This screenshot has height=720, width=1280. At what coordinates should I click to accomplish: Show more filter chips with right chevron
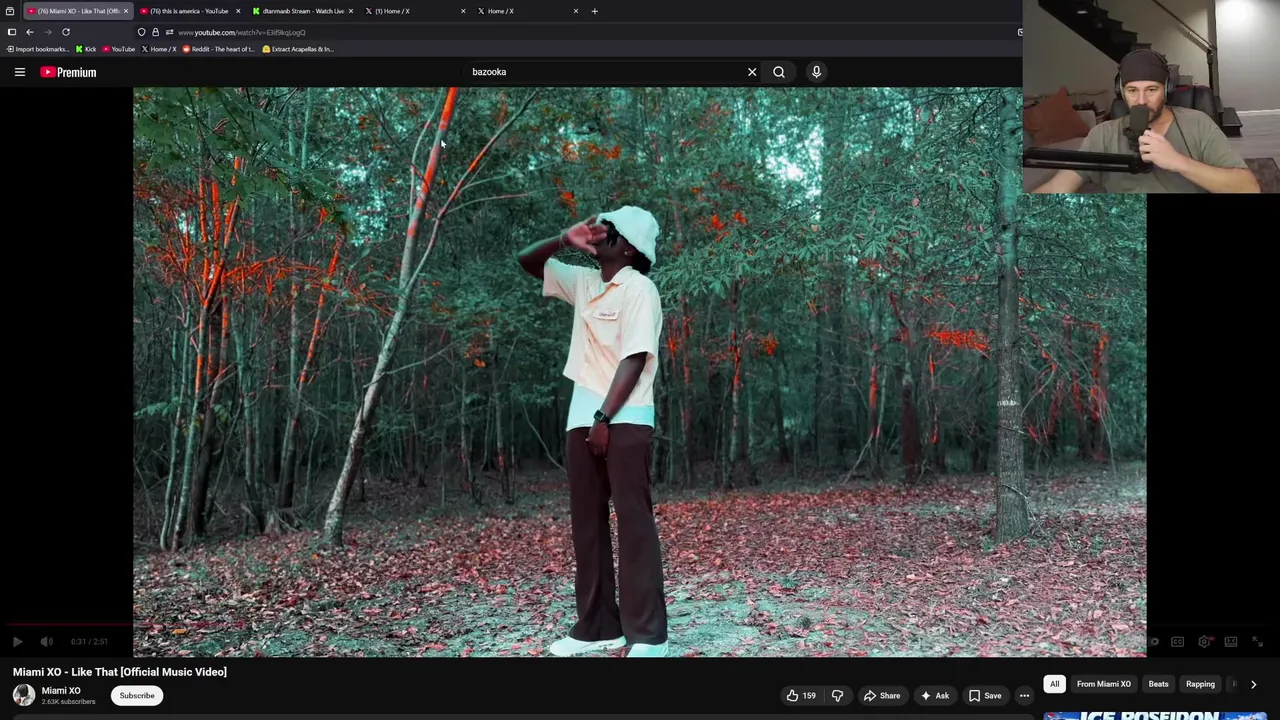(1253, 684)
